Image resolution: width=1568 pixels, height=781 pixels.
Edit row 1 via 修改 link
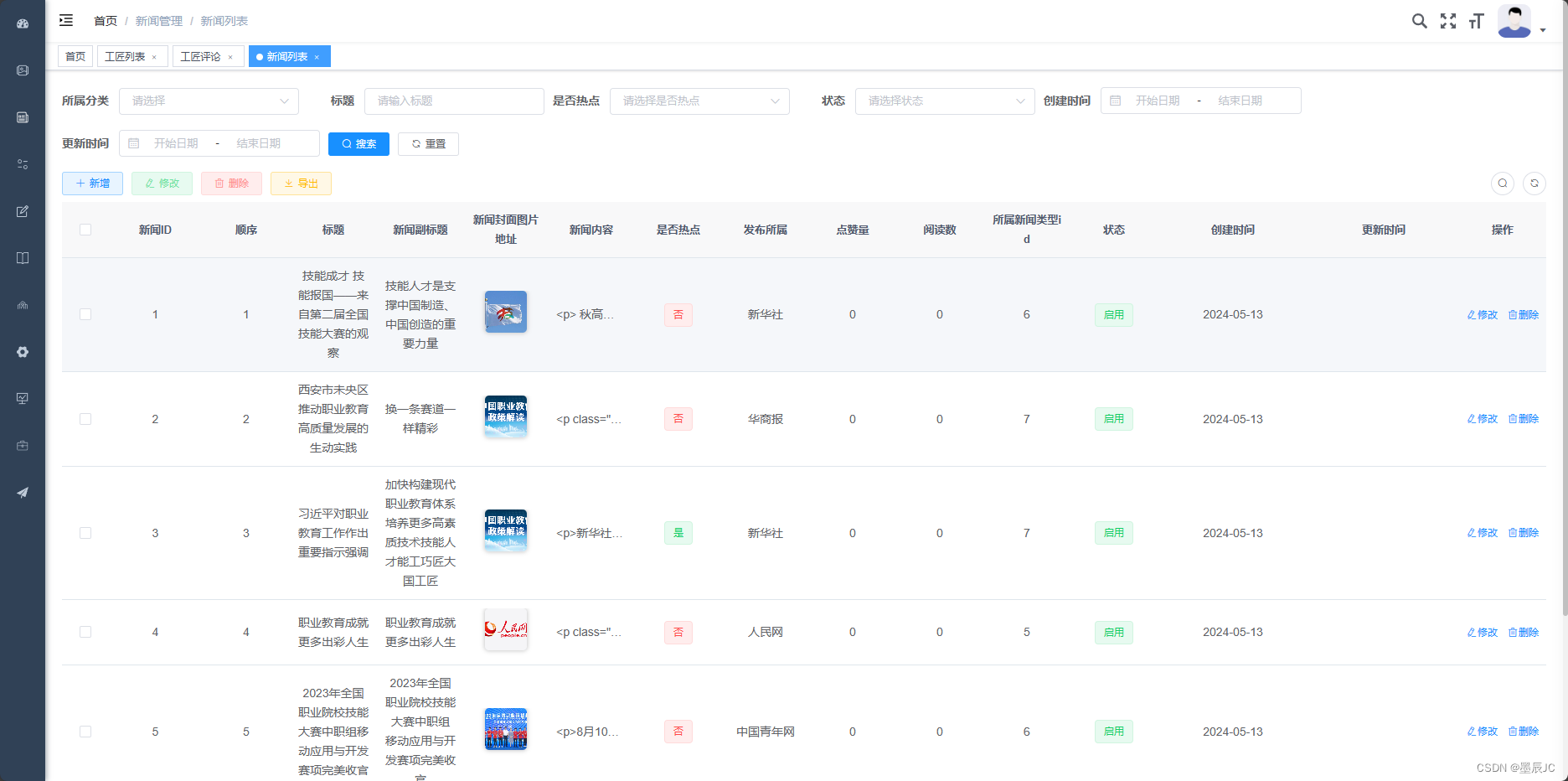tap(1483, 315)
